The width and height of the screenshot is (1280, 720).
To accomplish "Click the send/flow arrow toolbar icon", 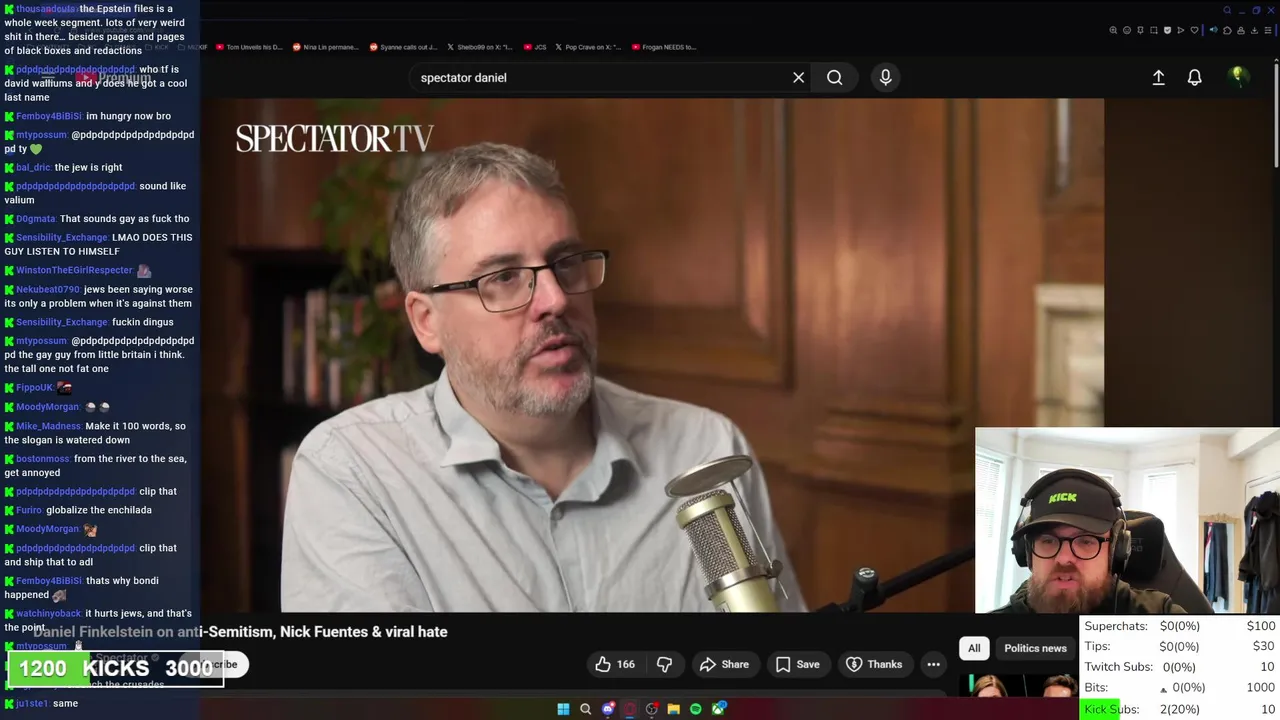I will (x=1181, y=30).
